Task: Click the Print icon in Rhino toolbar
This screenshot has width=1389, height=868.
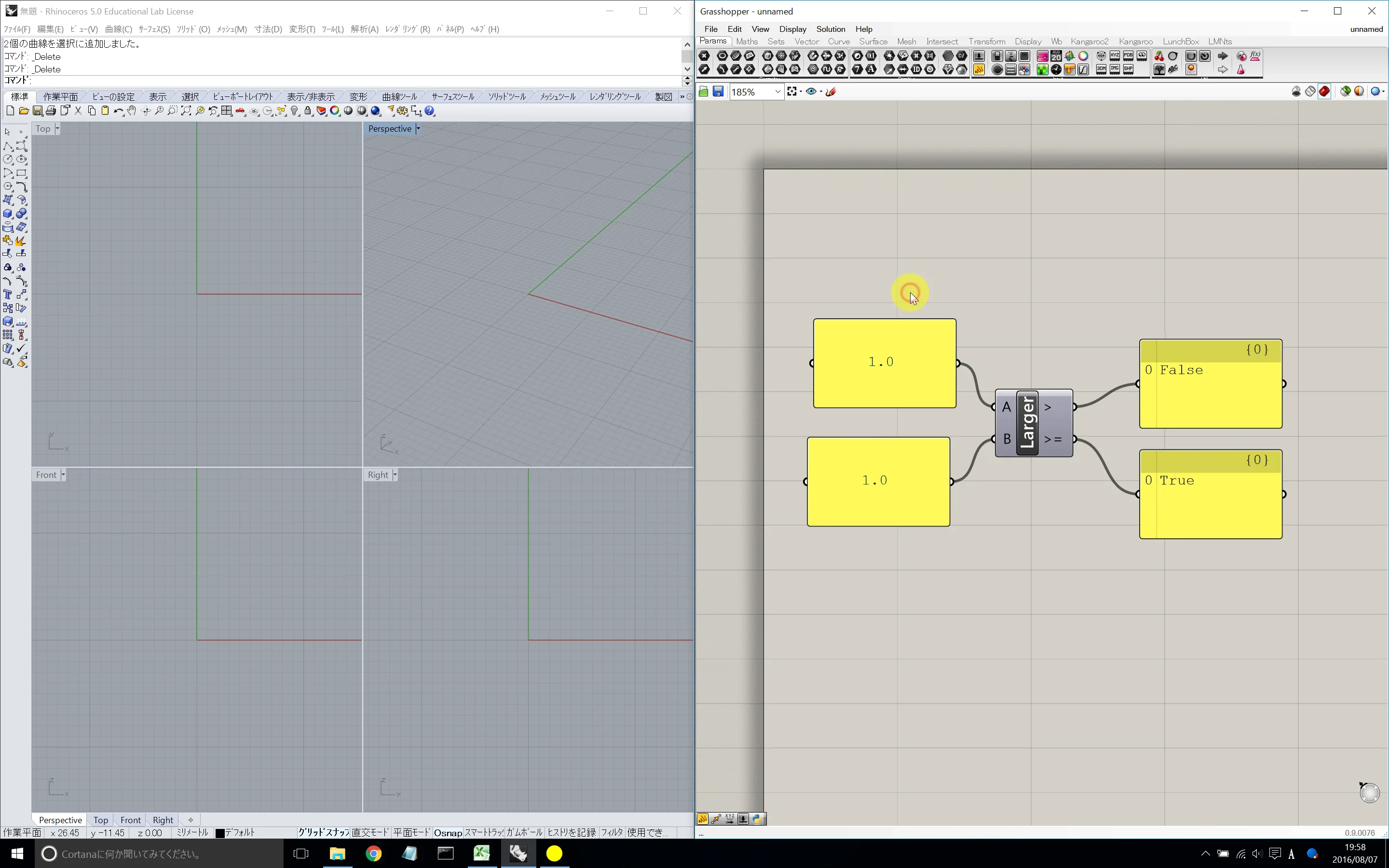Action: (x=51, y=111)
